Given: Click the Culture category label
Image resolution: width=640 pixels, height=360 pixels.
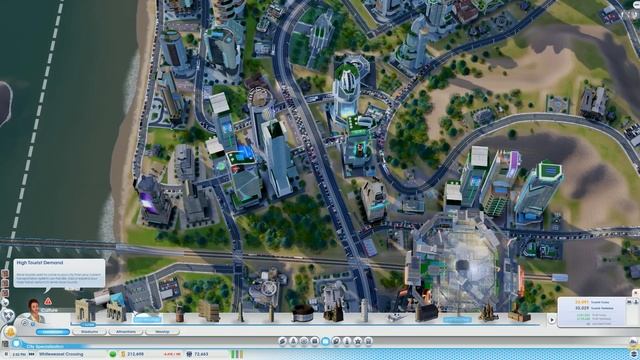Looking at the screenshot, I should click(x=49, y=310).
